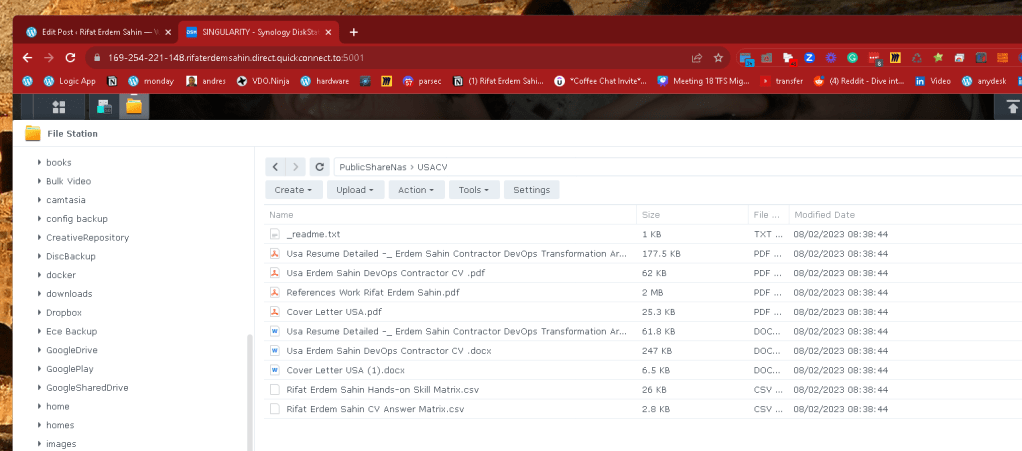The image size is (1022, 451).
Task: Reload the browser page
Action: pyautogui.click(x=70, y=57)
